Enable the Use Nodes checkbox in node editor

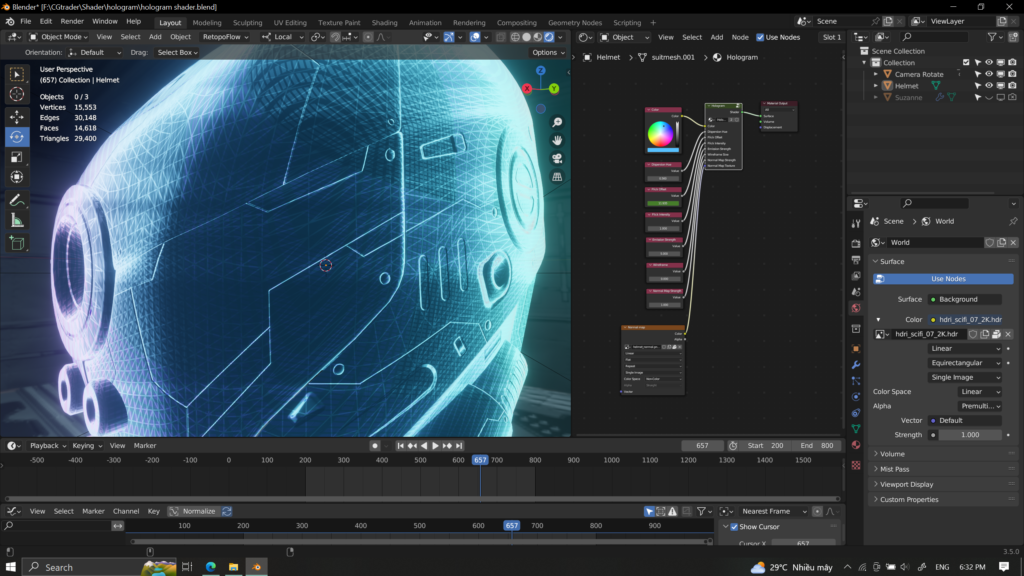tap(760, 37)
